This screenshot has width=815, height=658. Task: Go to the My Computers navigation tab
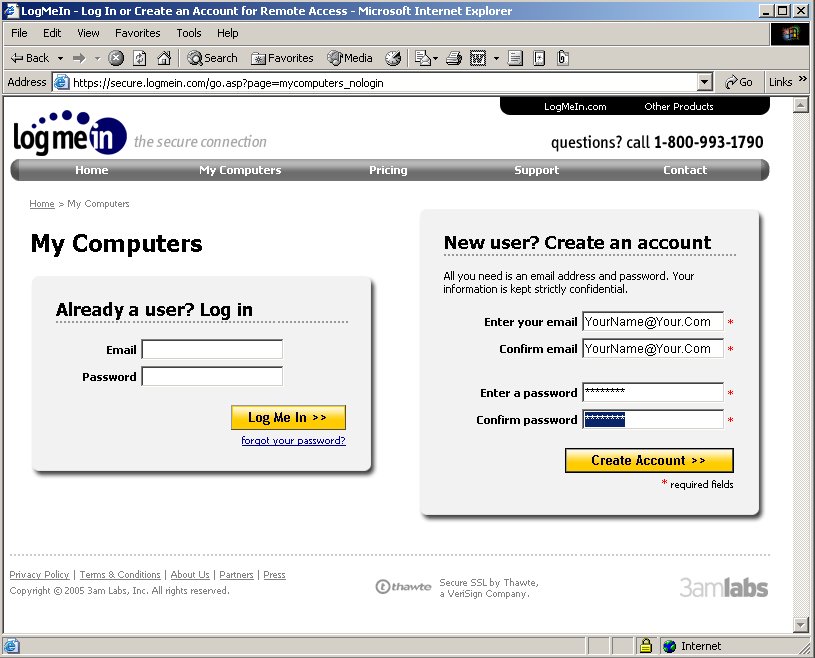pos(240,170)
